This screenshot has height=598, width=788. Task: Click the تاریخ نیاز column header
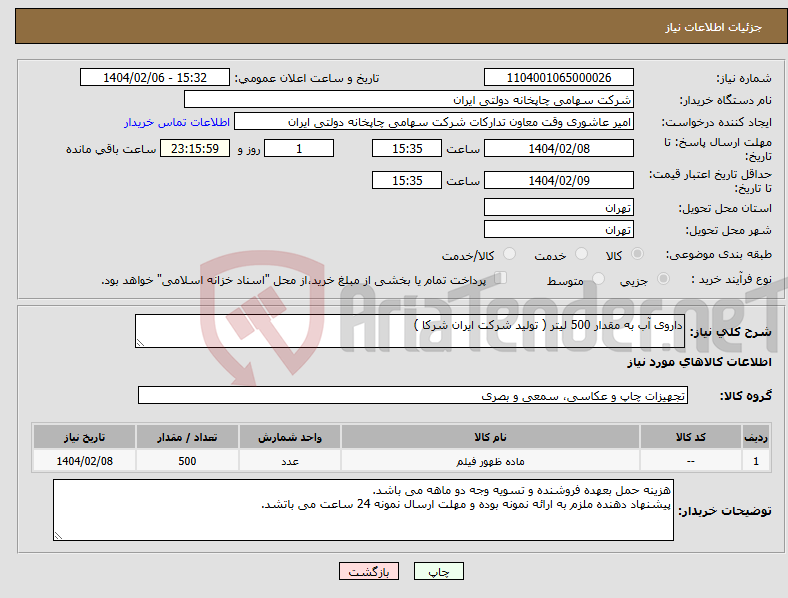click(84, 437)
